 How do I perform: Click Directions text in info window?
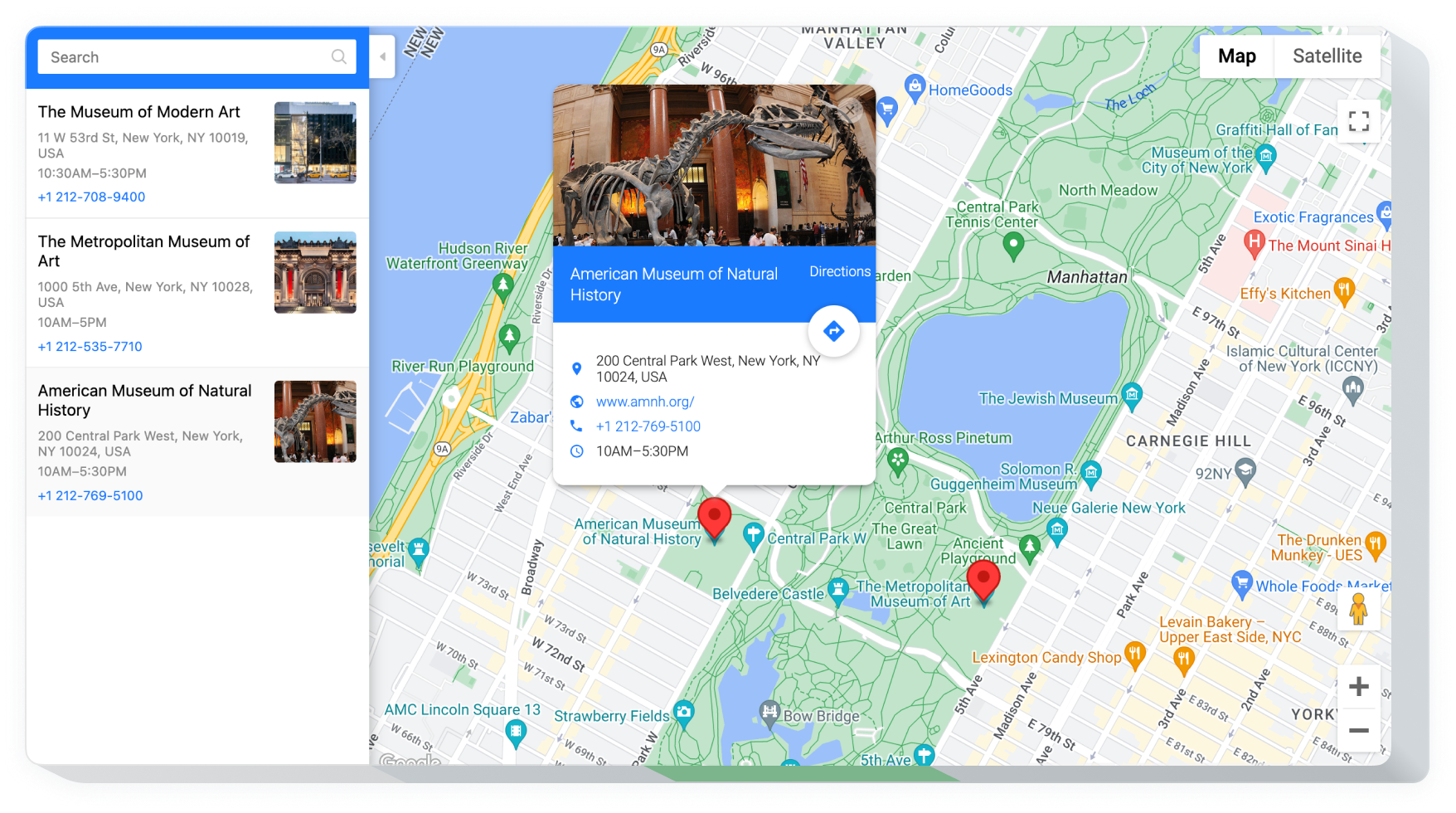point(839,271)
